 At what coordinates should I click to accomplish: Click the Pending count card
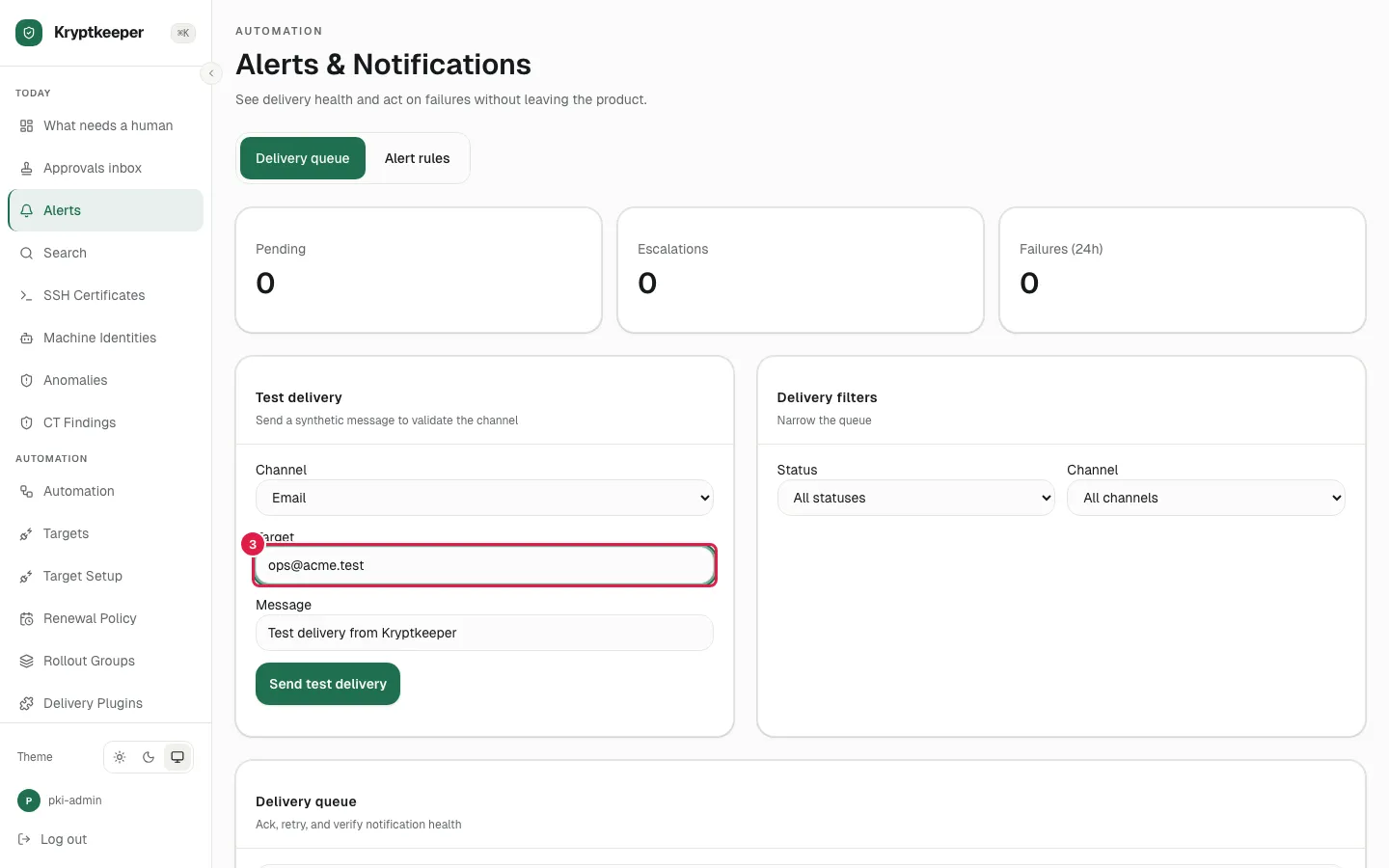pos(419,270)
